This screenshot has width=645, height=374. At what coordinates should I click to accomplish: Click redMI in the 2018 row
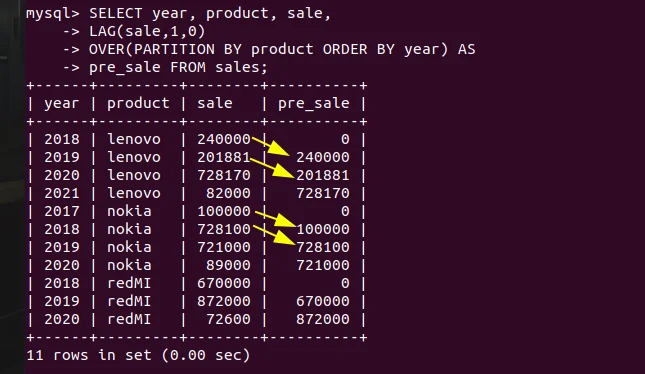(129, 283)
